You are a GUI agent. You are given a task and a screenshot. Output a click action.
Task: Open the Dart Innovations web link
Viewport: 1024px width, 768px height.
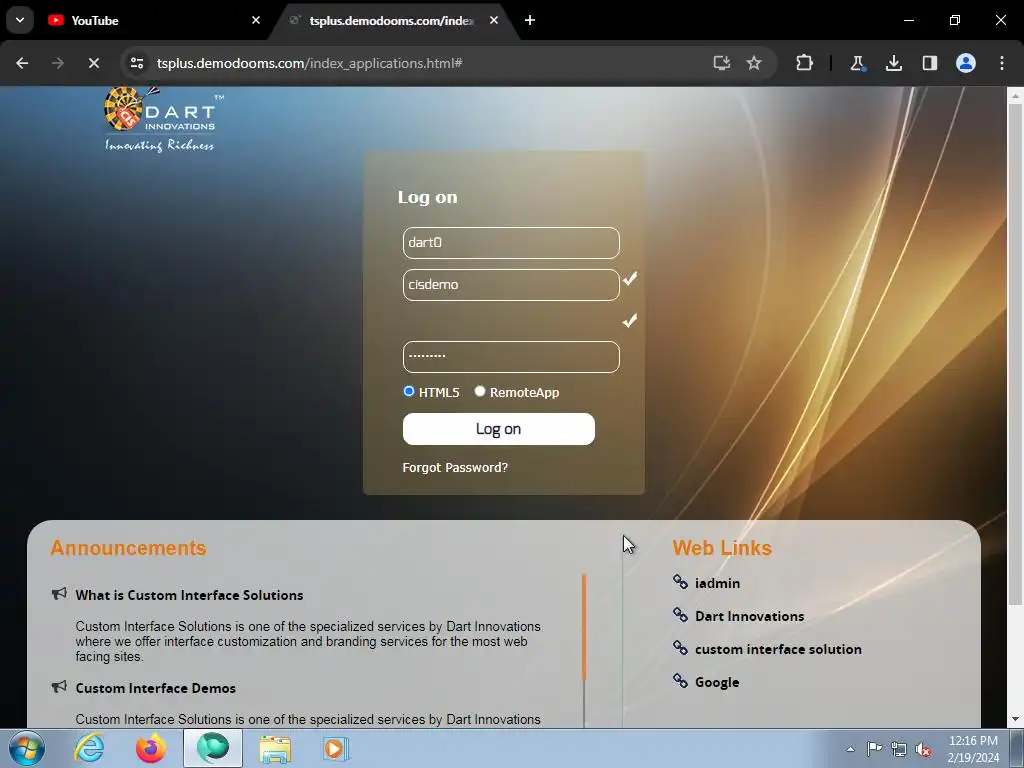click(749, 616)
